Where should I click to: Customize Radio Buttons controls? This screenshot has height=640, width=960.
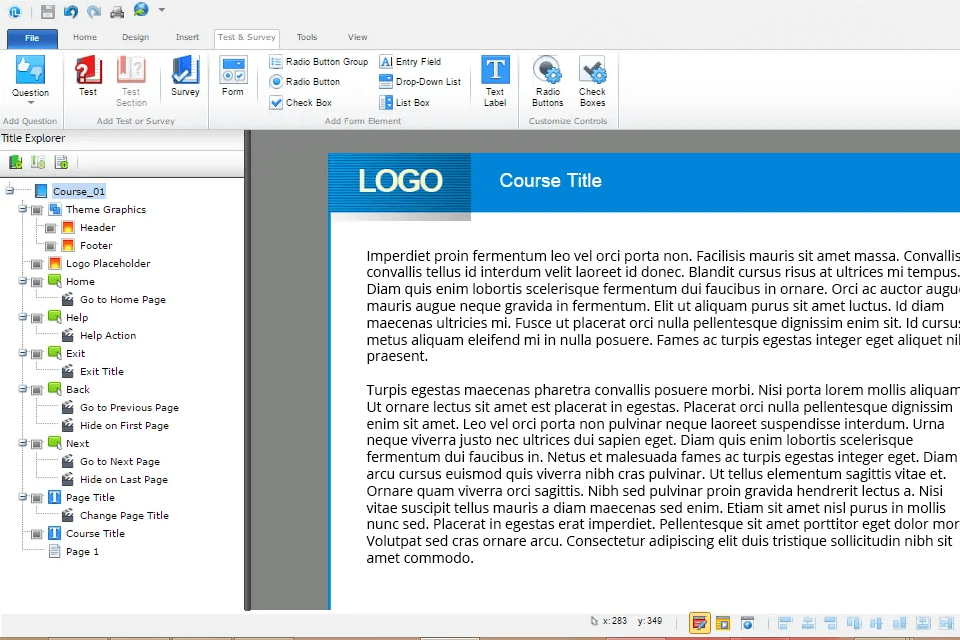(x=547, y=81)
